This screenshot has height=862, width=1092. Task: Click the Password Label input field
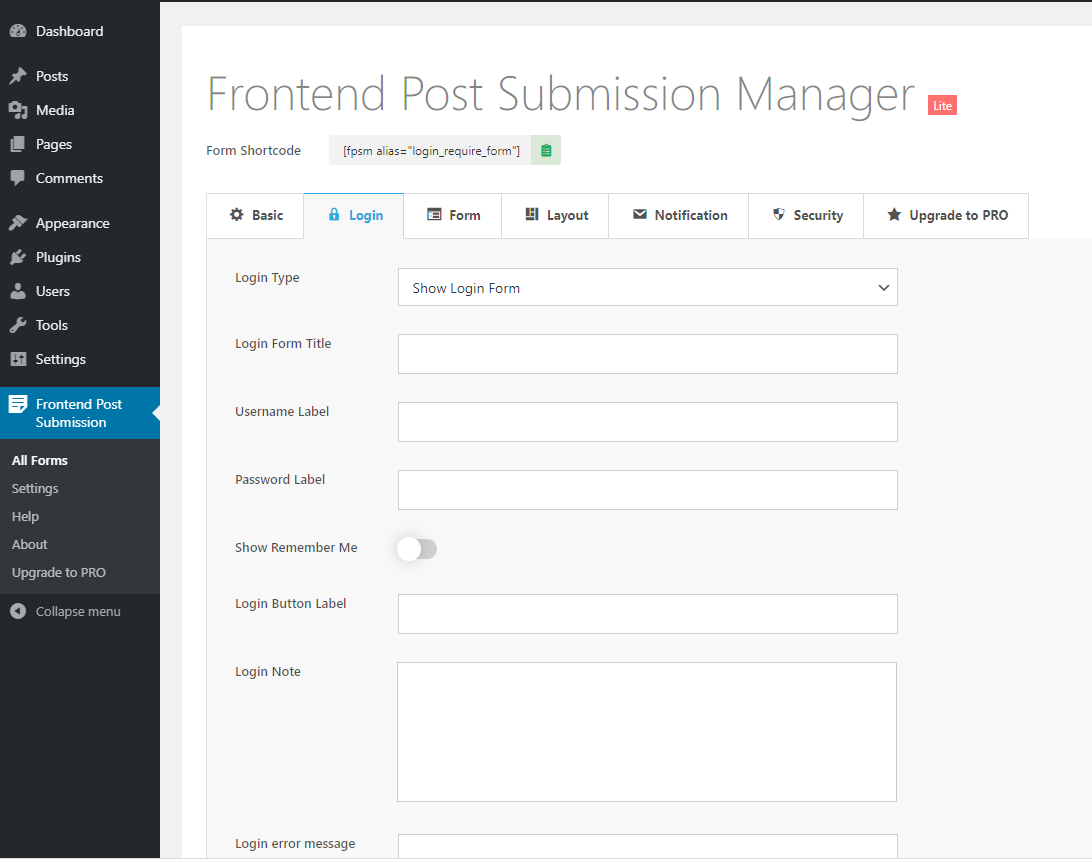point(648,490)
